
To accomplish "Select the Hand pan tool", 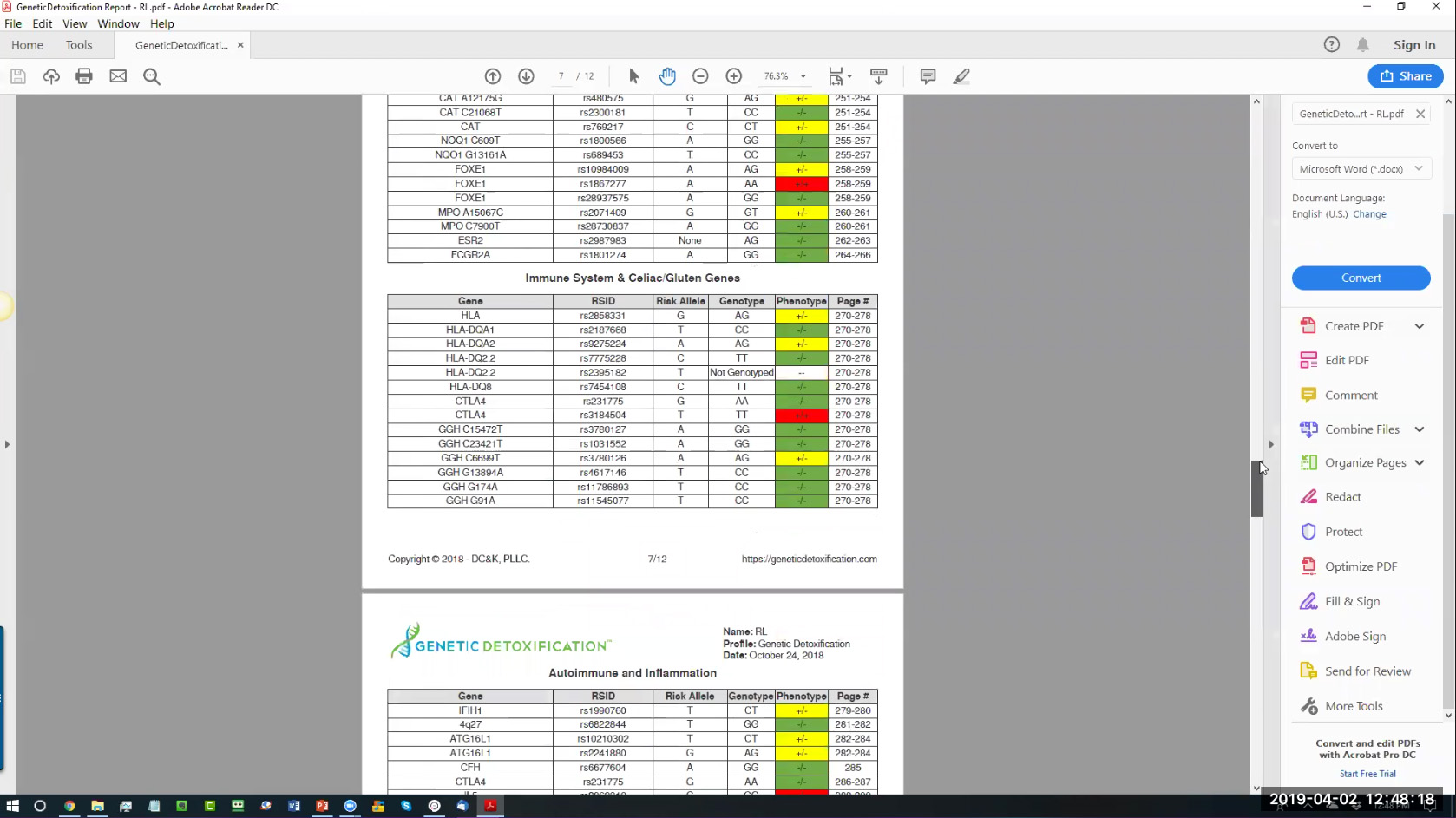I will pos(666,76).
